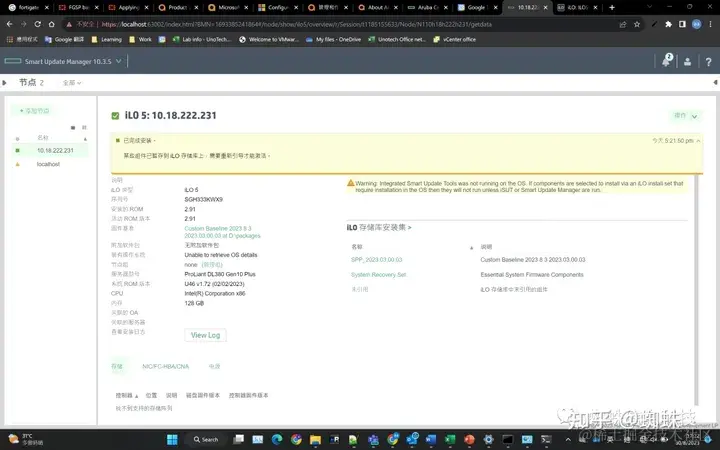Open the browser side panel icon

(x=682, y=24)
